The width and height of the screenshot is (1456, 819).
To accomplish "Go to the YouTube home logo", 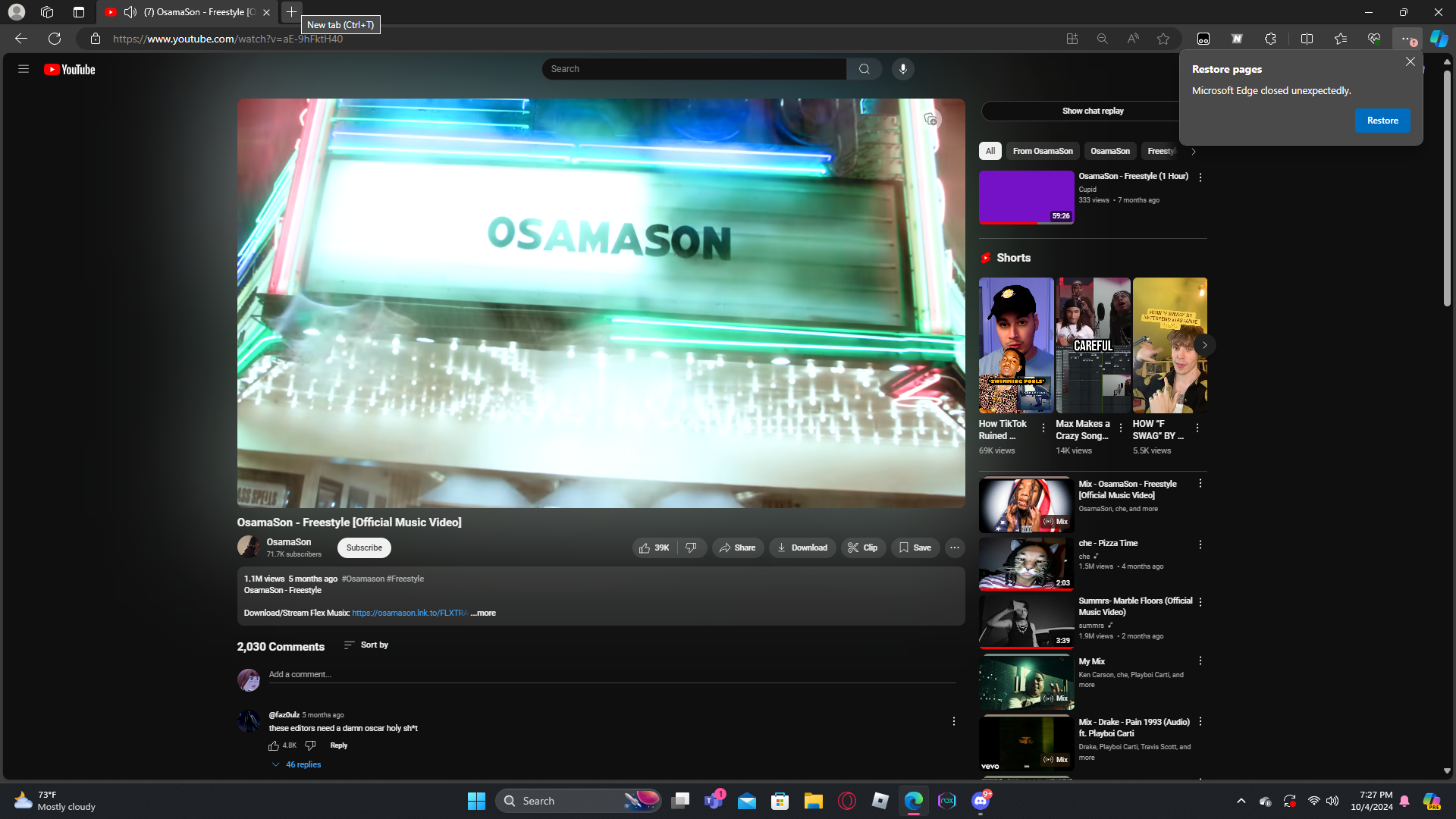I will pyautogui.click(x=69, y=69).
